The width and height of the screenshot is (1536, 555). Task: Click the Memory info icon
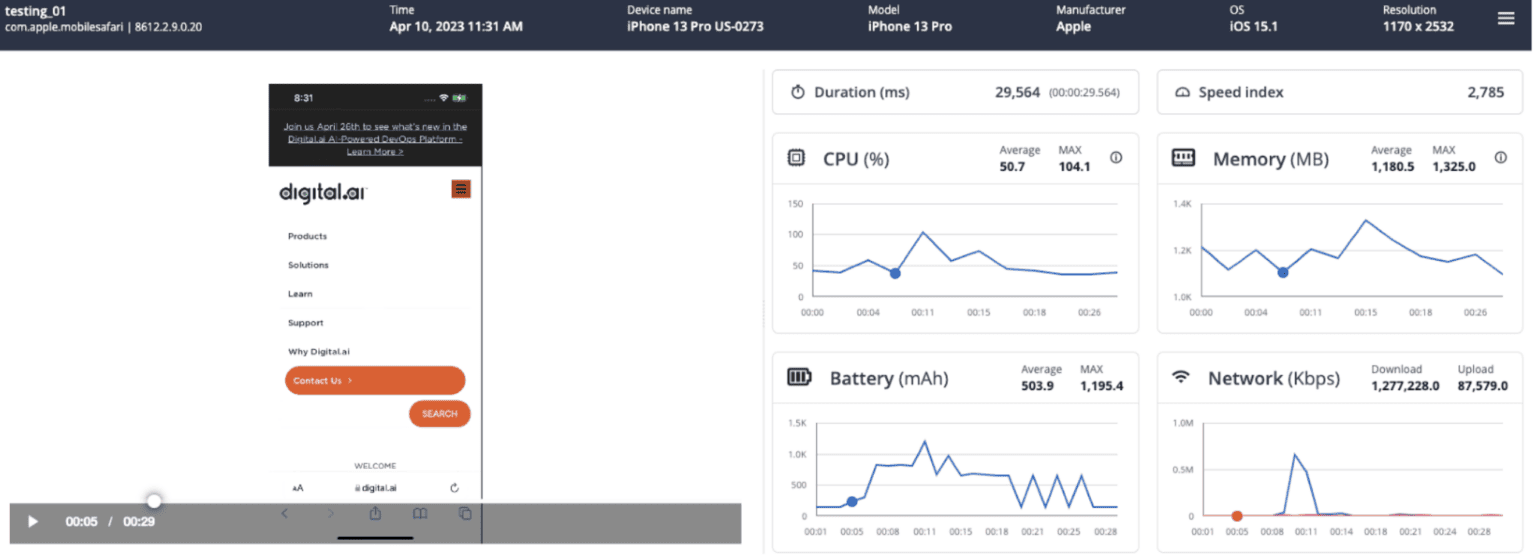(x=1500, y=158)
